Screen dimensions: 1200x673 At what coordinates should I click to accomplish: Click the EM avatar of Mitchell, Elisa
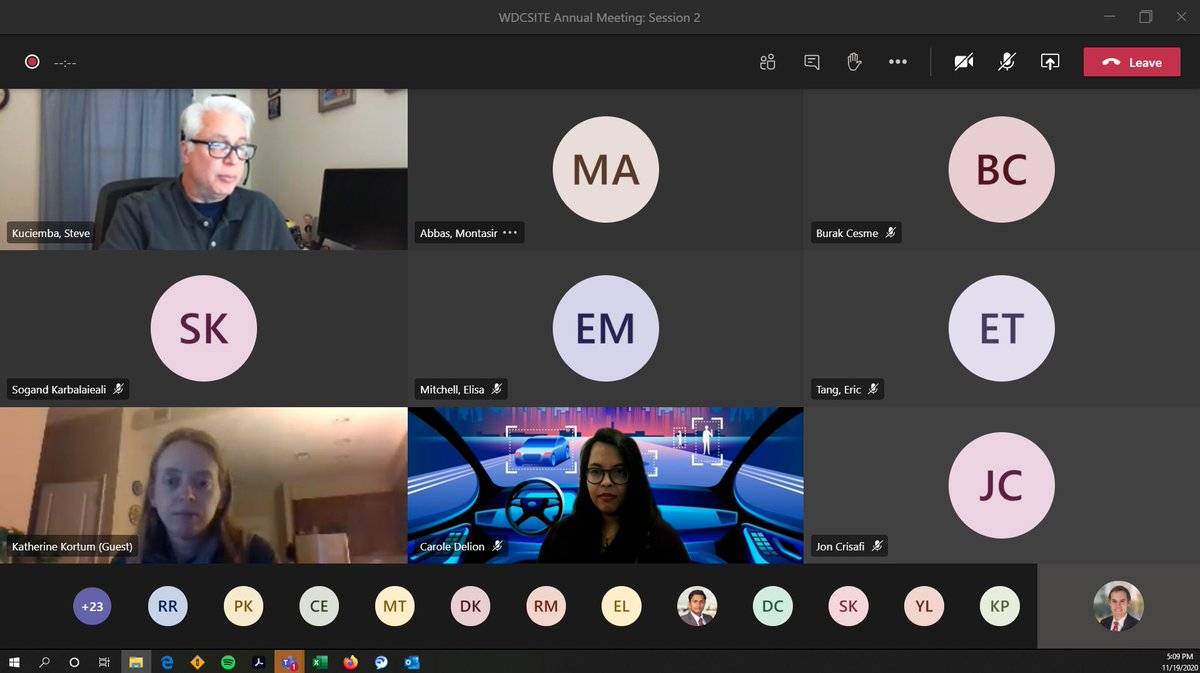(x=605, y=328)
